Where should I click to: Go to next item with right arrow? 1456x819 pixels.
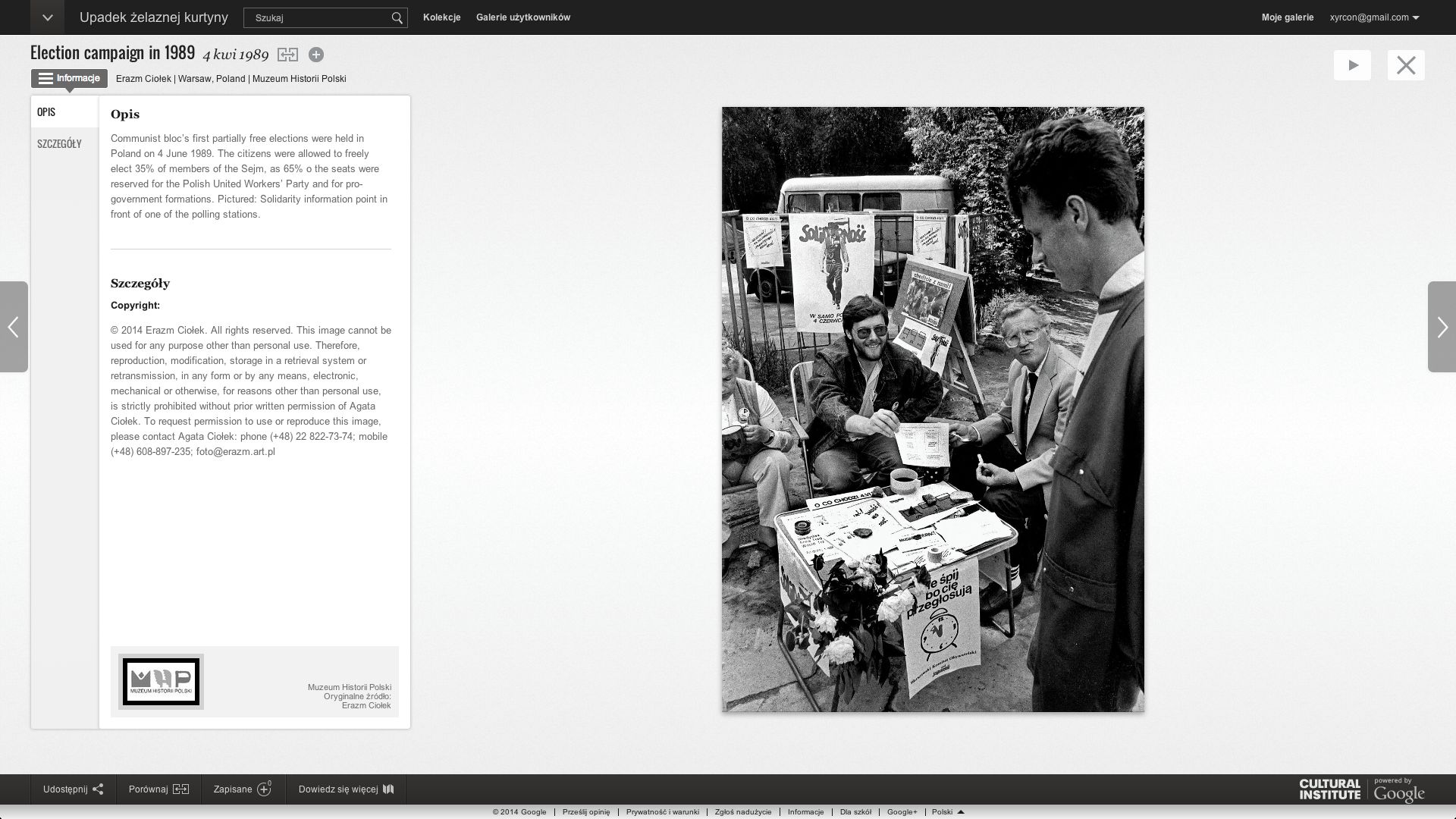(1442, 327)
